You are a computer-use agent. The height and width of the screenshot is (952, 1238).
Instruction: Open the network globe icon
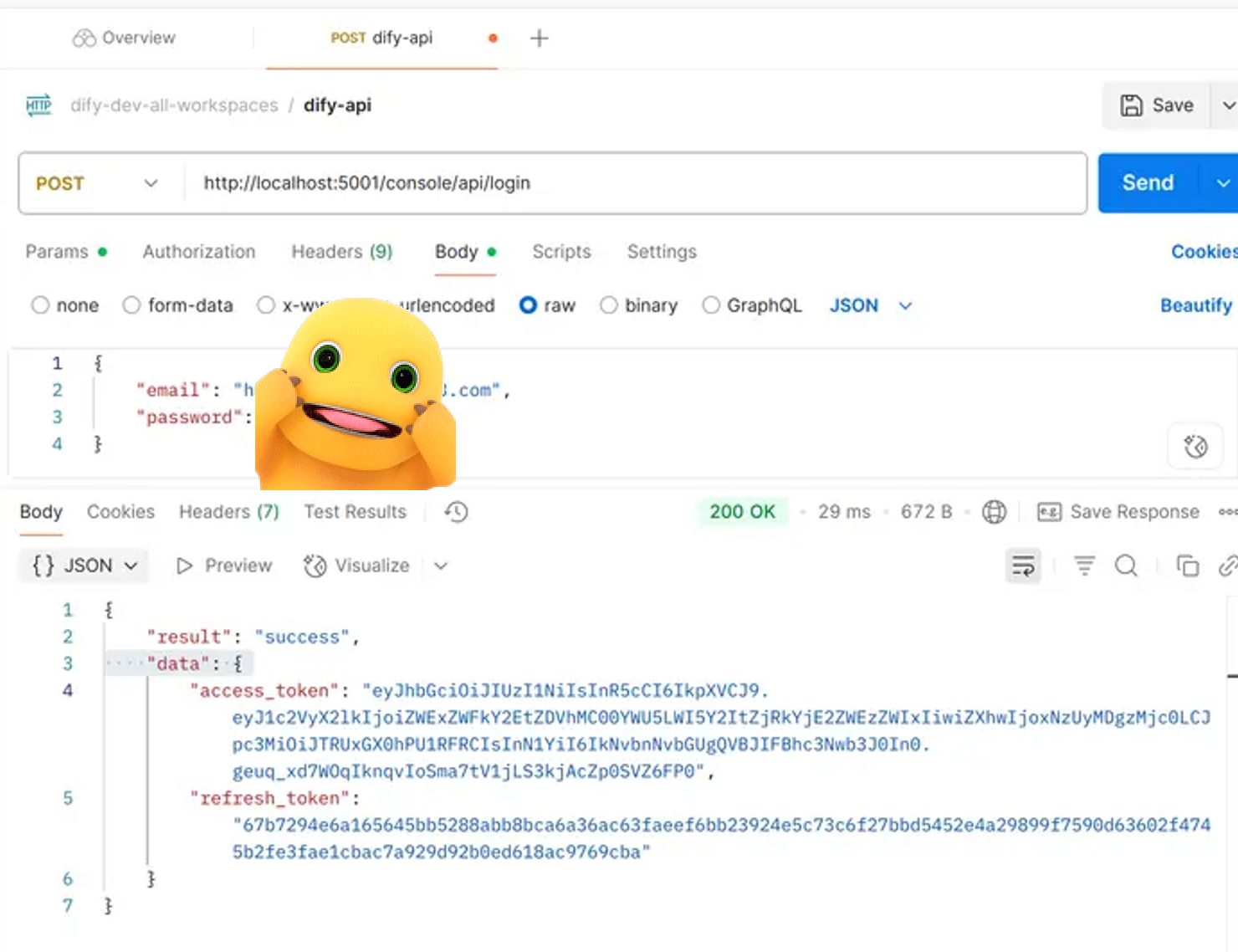pyautogui.click(x=994, y=512)
